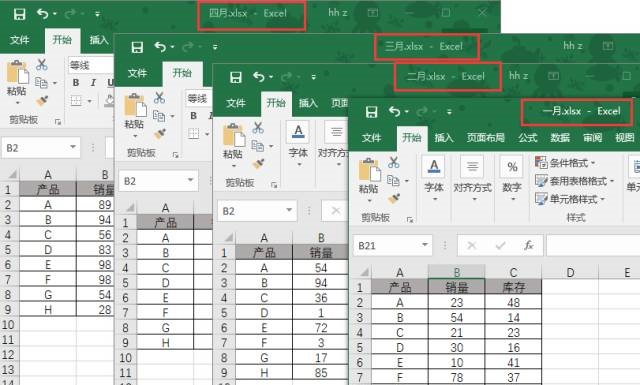Click the Save icon in 一月.xlsx window

click(371, 111)
